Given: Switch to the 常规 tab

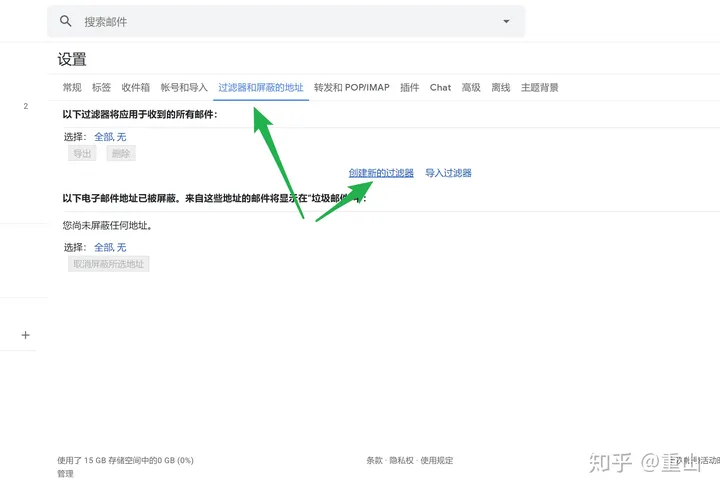Looking at the screenshot, I should (72, 87).
